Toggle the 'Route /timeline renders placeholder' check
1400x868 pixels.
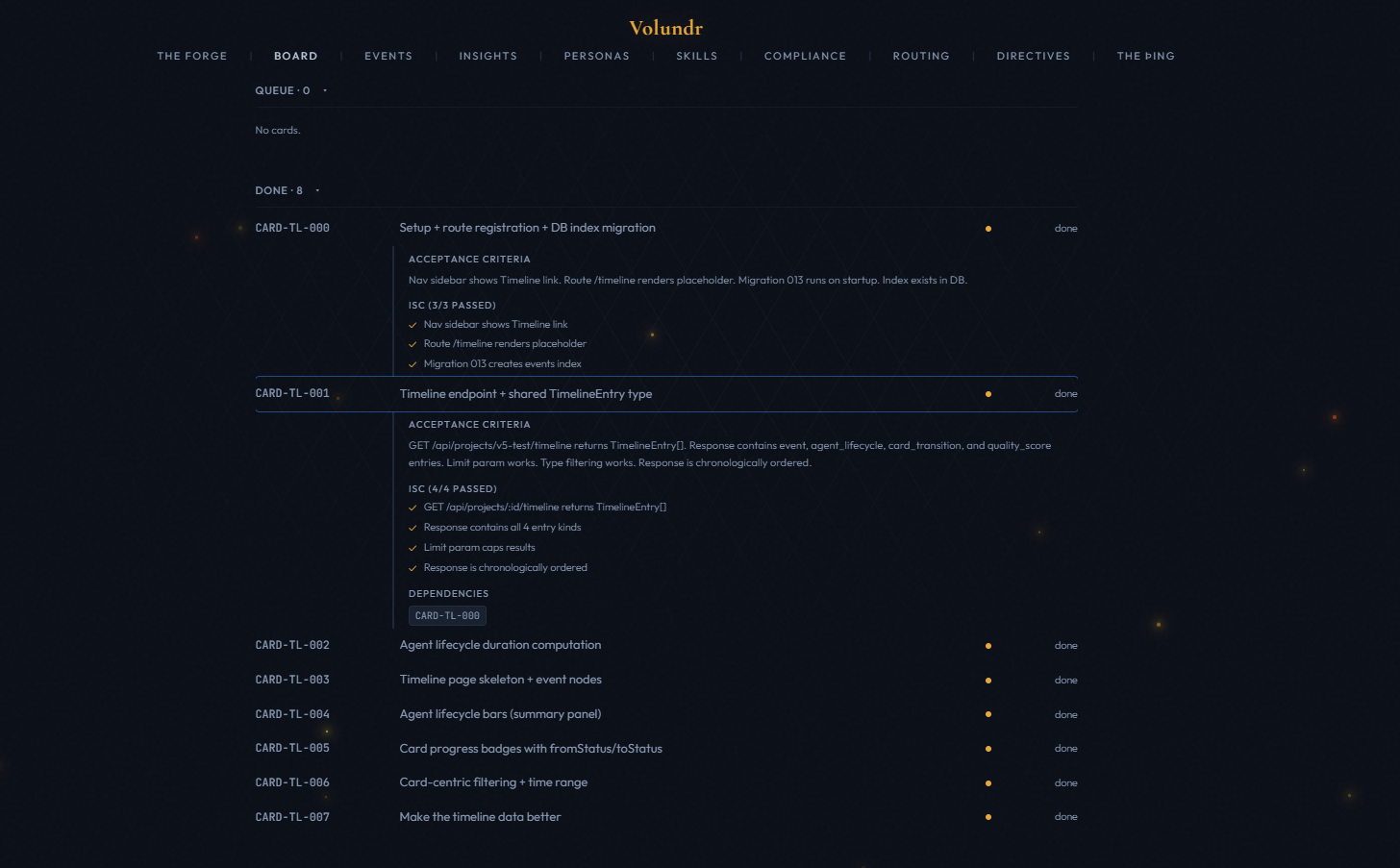click(x=413, y=343)
